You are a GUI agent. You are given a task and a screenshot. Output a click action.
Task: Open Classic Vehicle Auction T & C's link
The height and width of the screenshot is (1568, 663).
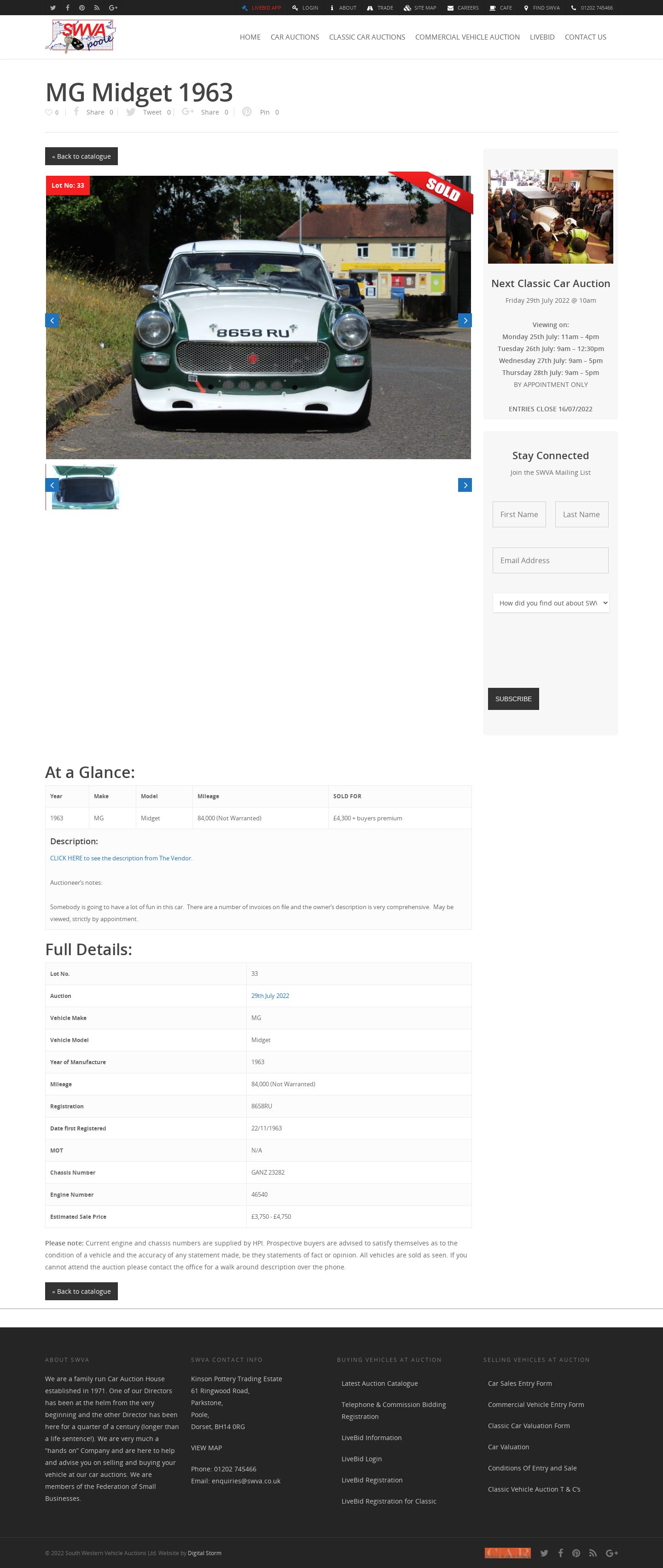[534, 1489]
